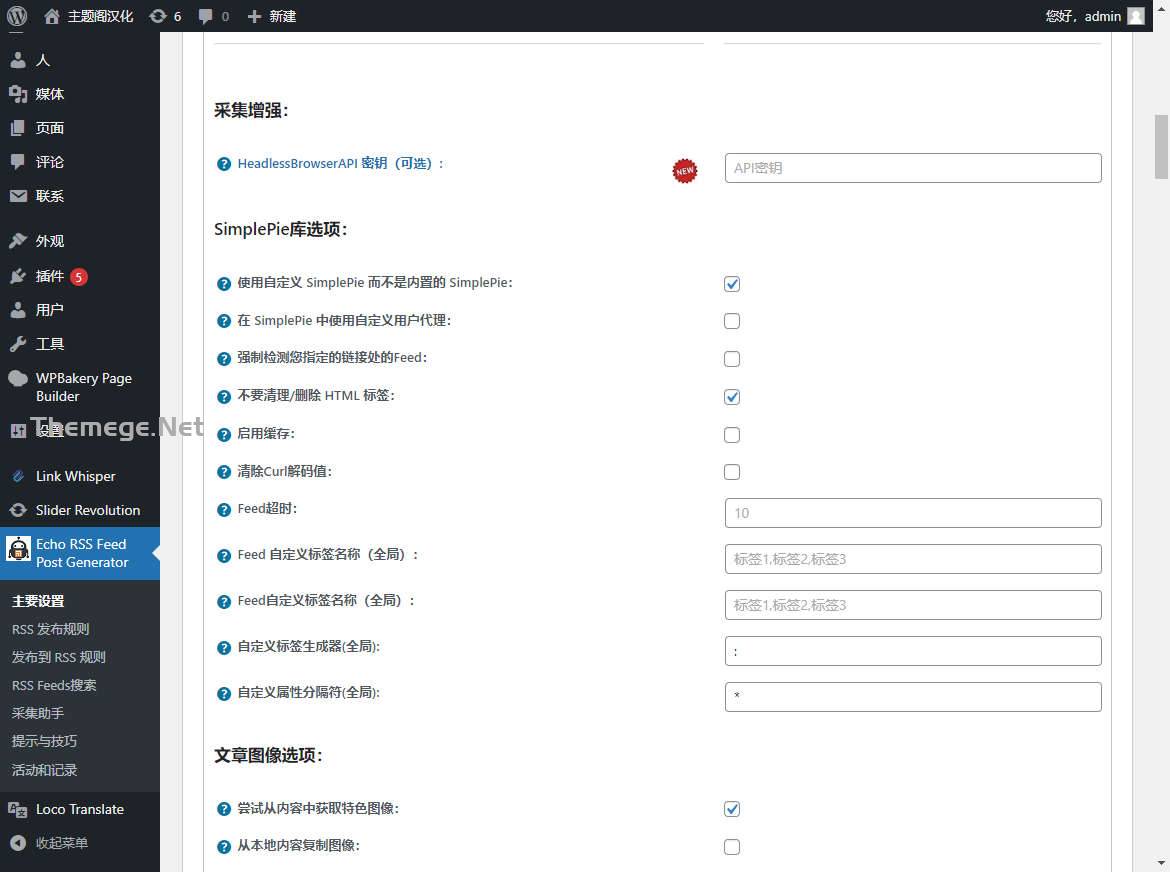This screenshot has height=872, width=1170.
Task: Enable 在 SimplePie 中使用自定义用户代理 checkbox
Action: pyautogui.click(x=732, y=321)
